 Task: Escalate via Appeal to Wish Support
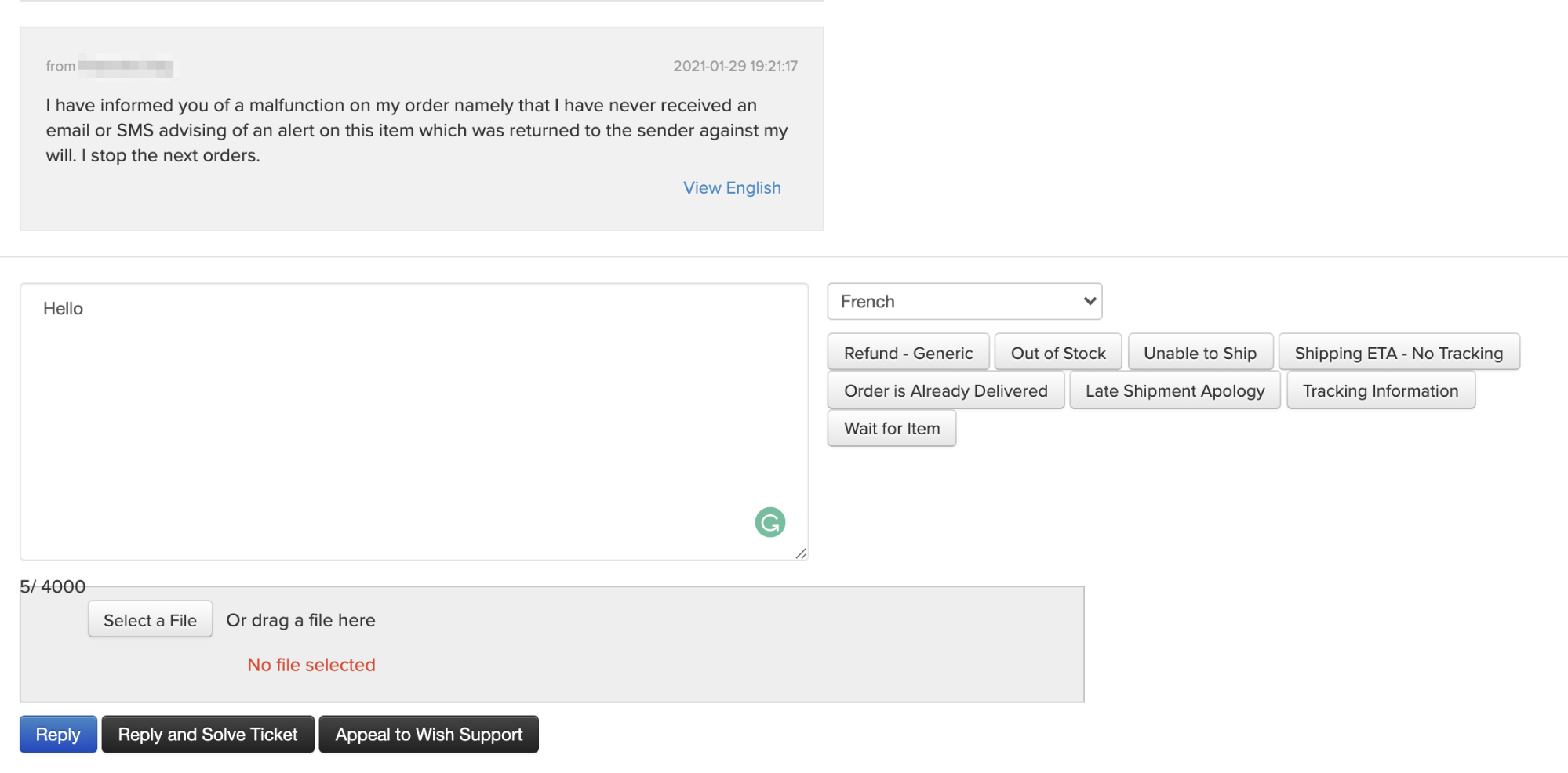pos(428,735)
